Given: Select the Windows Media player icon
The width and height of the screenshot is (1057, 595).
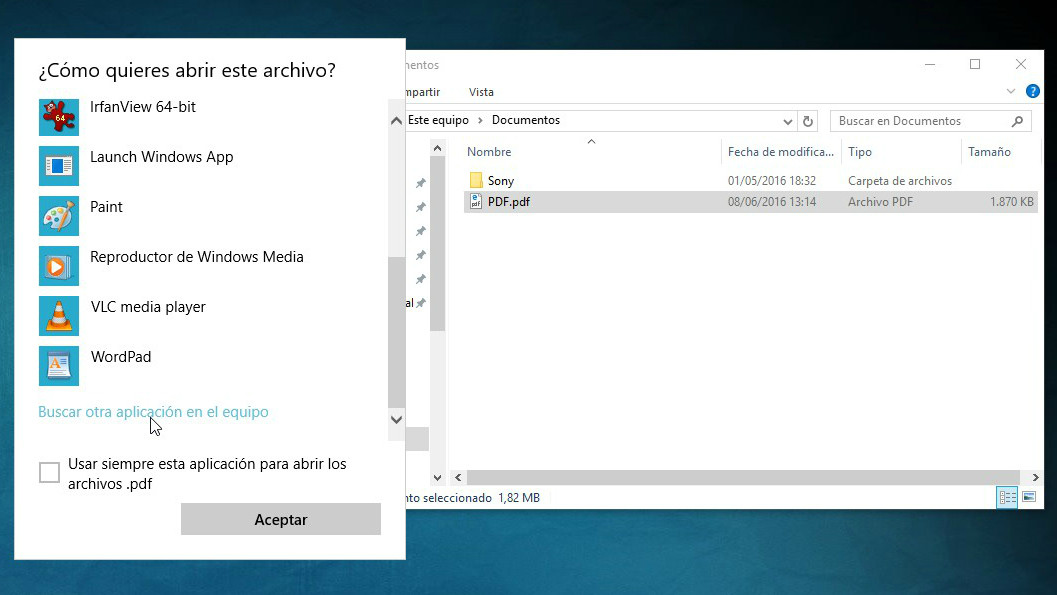Looking at the screenshot, I should (x=59, y=265).
